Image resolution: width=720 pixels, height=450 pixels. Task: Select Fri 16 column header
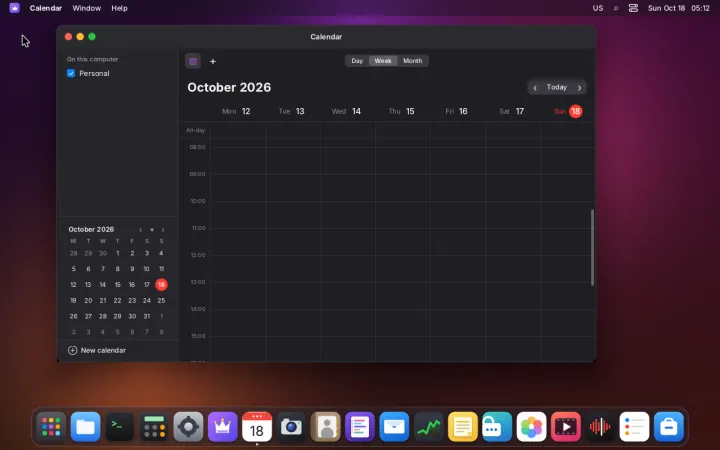pos(456,111)
